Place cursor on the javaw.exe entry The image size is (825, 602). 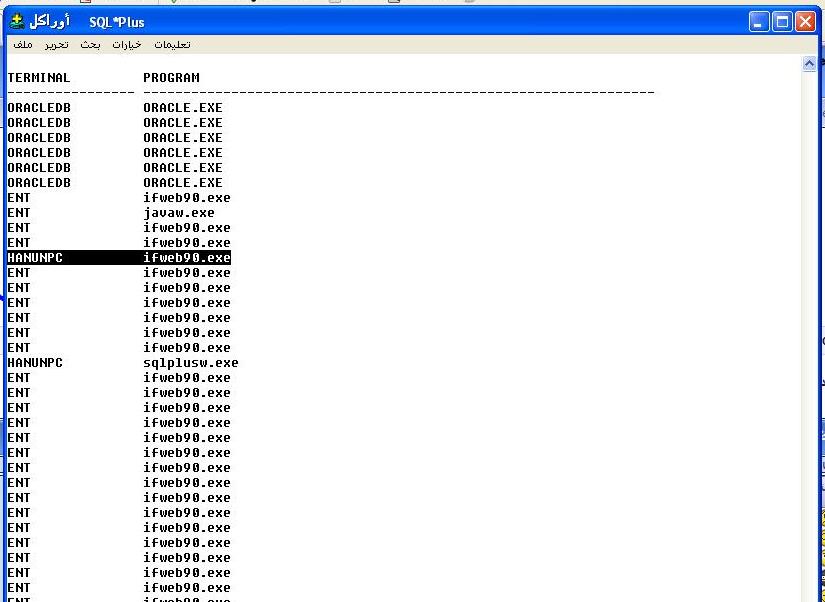(x=178, y=213)
